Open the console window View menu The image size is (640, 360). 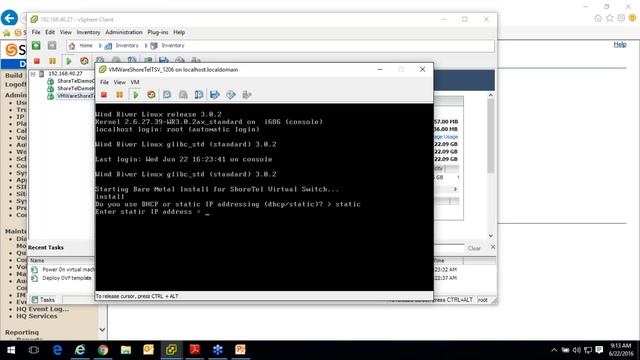click(x=119, y=82)
